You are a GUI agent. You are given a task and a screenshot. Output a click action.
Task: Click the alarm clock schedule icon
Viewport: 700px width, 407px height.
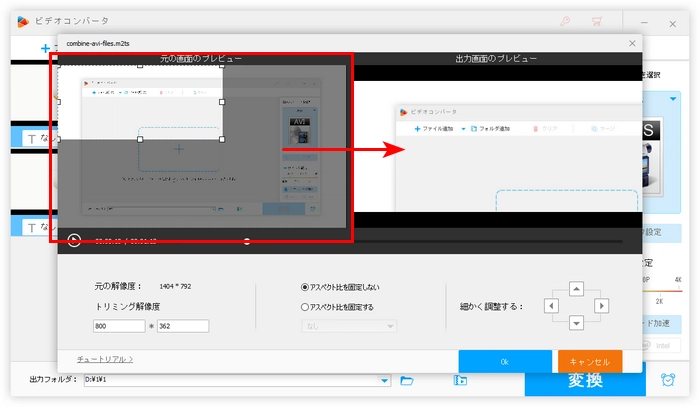pos(667,381)
